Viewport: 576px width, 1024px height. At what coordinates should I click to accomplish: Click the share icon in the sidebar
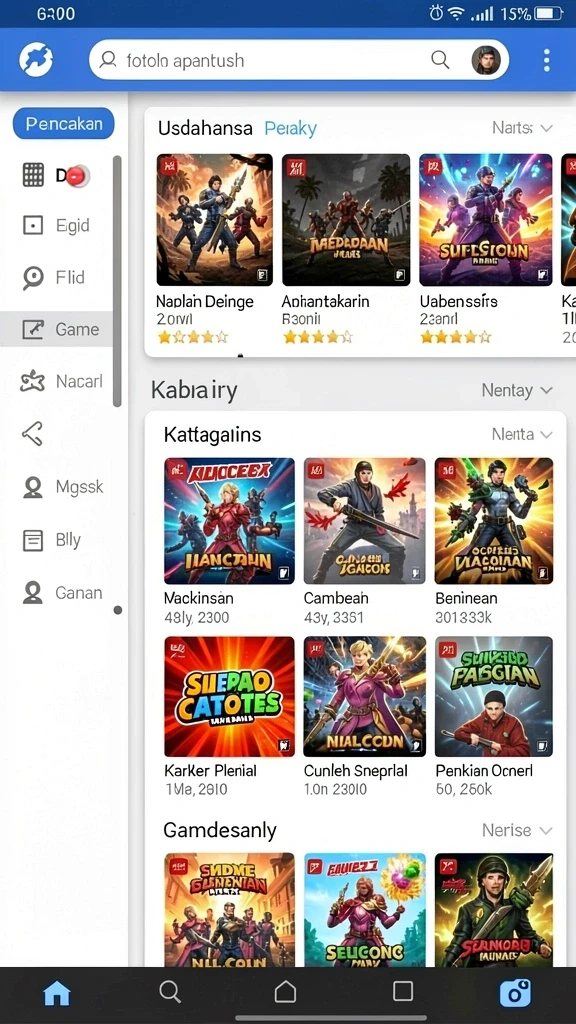(32, 433)
